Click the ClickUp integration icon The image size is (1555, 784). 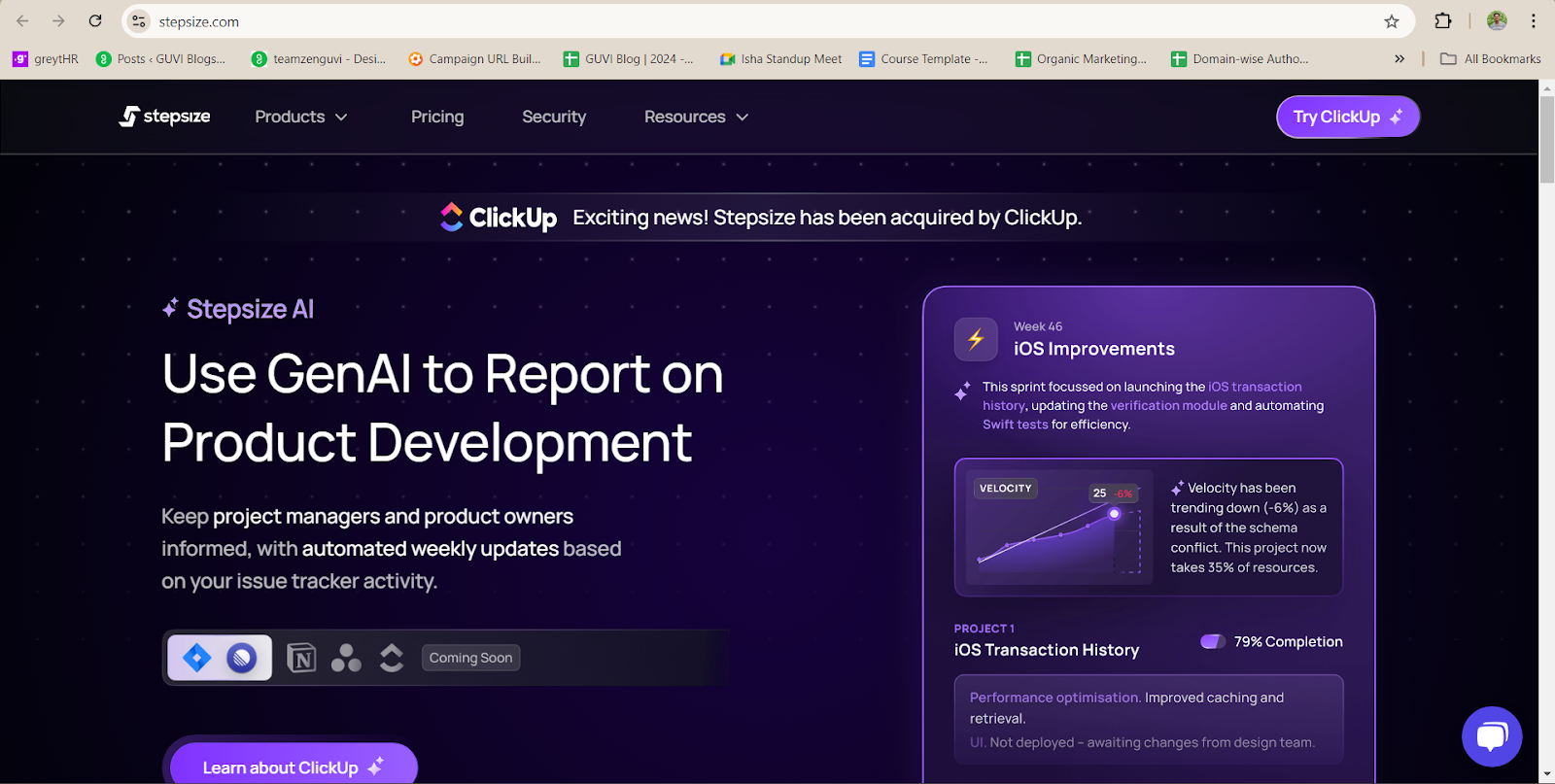click(392, 658)
